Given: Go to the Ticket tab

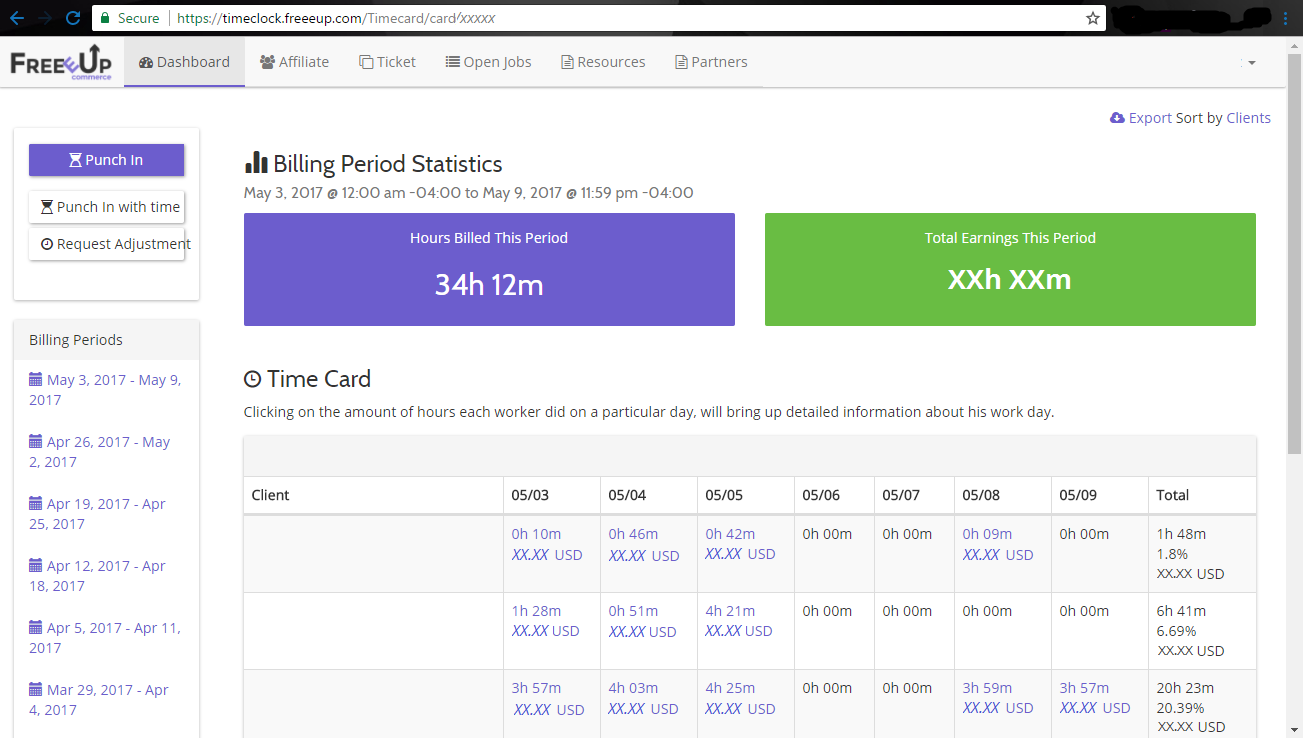Looking at the screenshot, I should (387, 62).
